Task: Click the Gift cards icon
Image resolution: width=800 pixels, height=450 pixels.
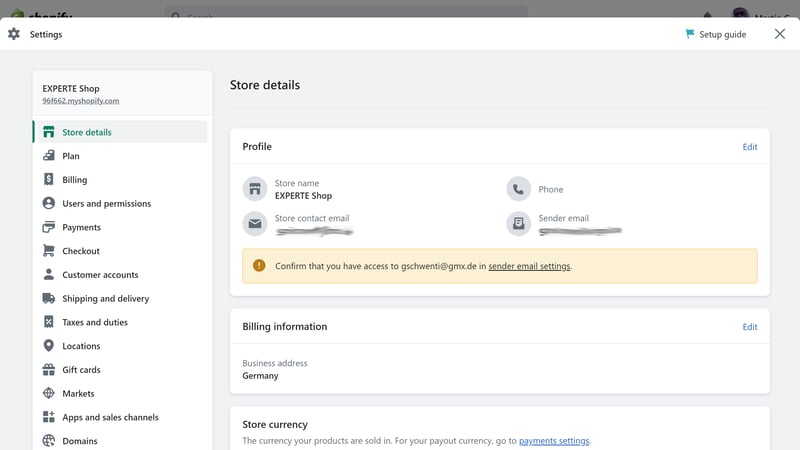Action: click(48, 369)
